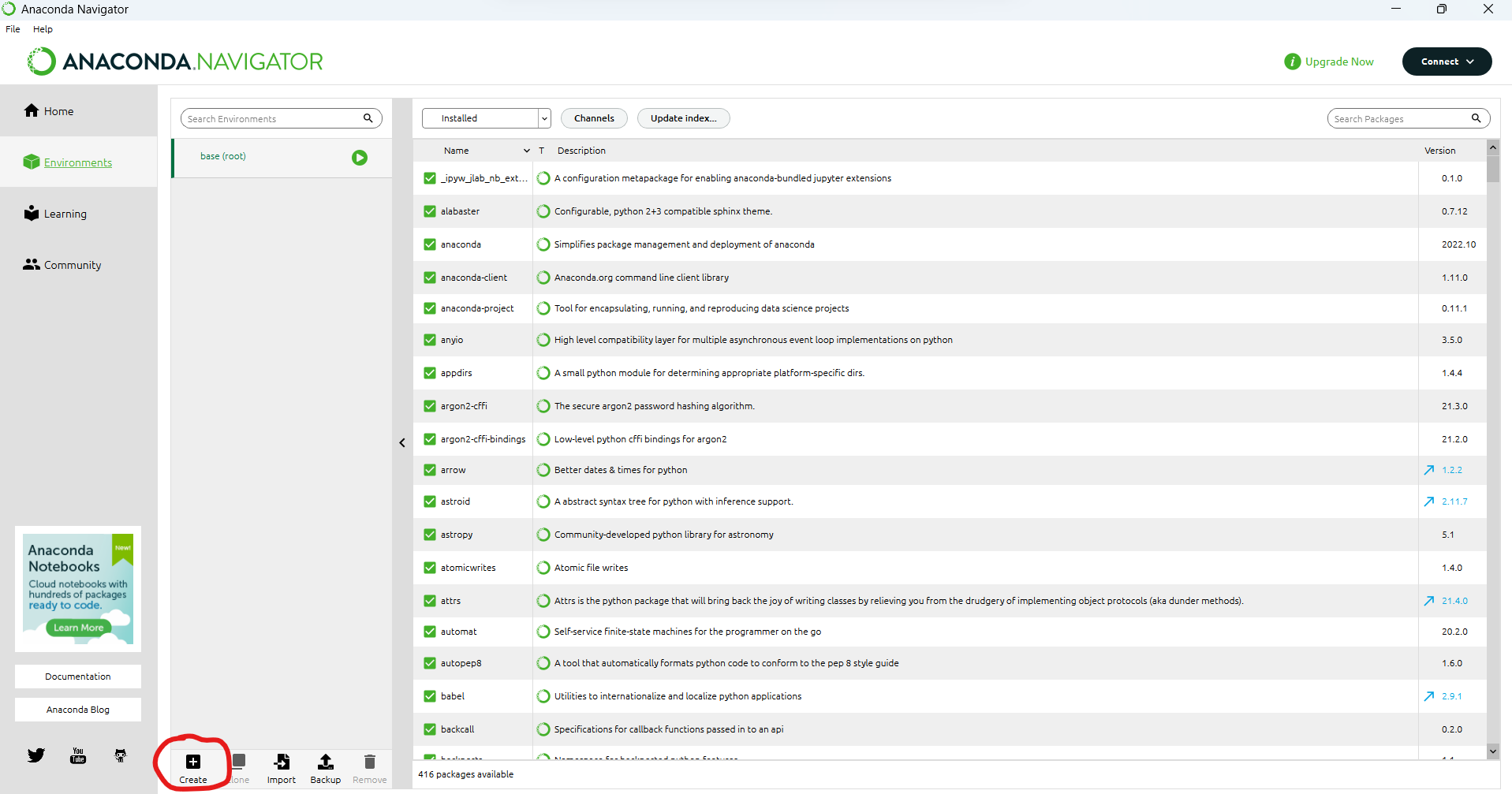Toggle the babel package checkbox
Viewport: 1512px width, 794px height.
[430, 696]
